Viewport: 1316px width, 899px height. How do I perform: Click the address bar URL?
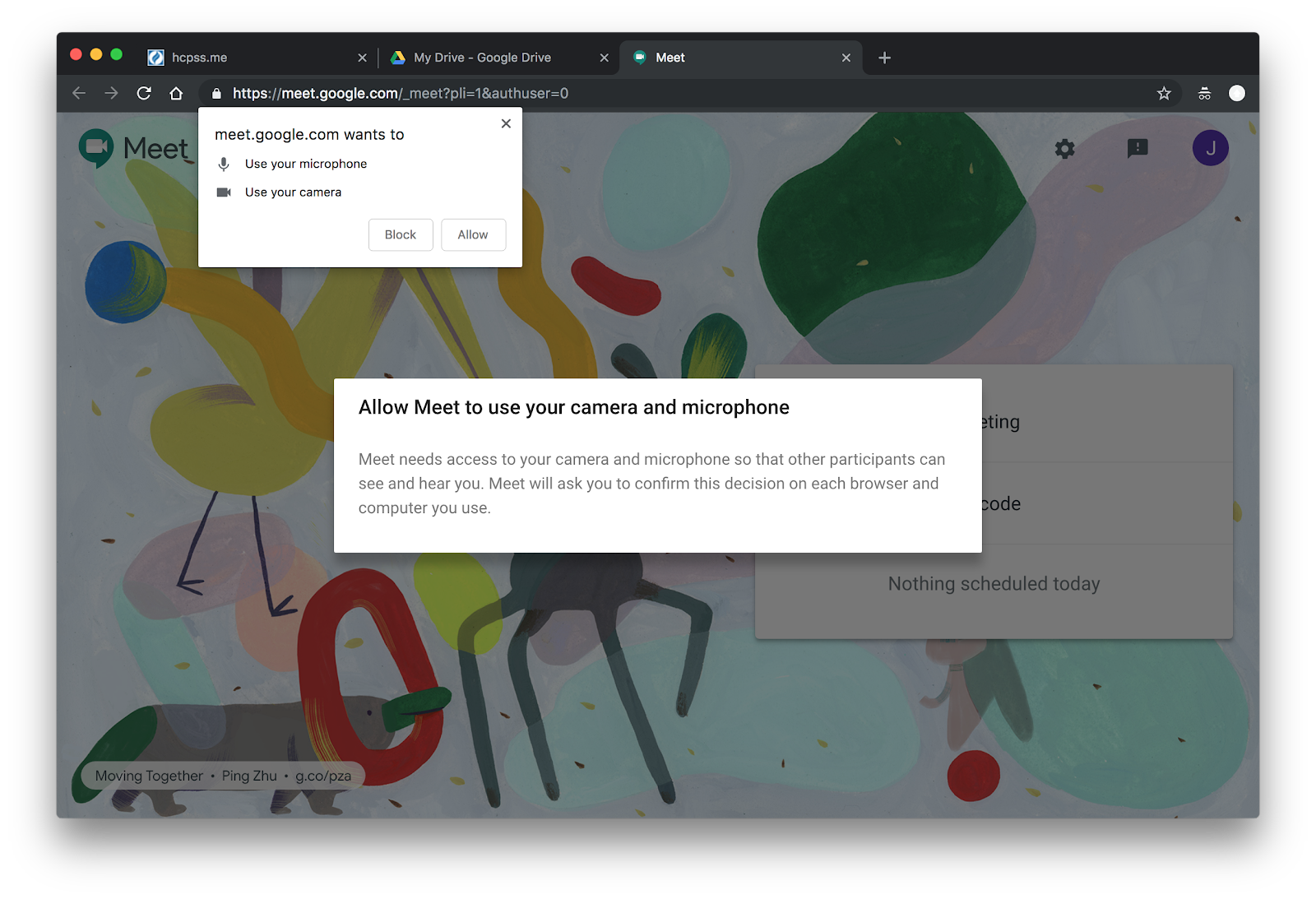pos(401,94)
